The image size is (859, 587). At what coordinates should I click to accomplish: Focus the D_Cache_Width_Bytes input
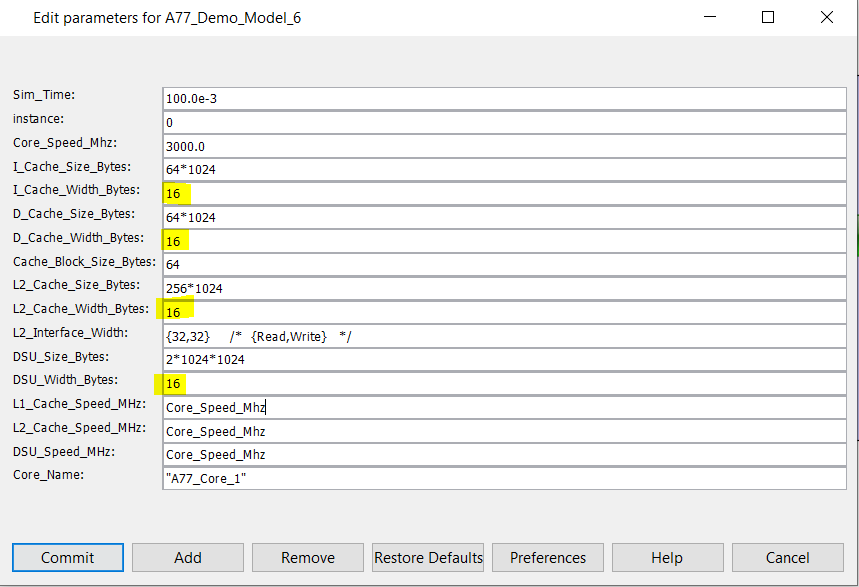(505, 241)
